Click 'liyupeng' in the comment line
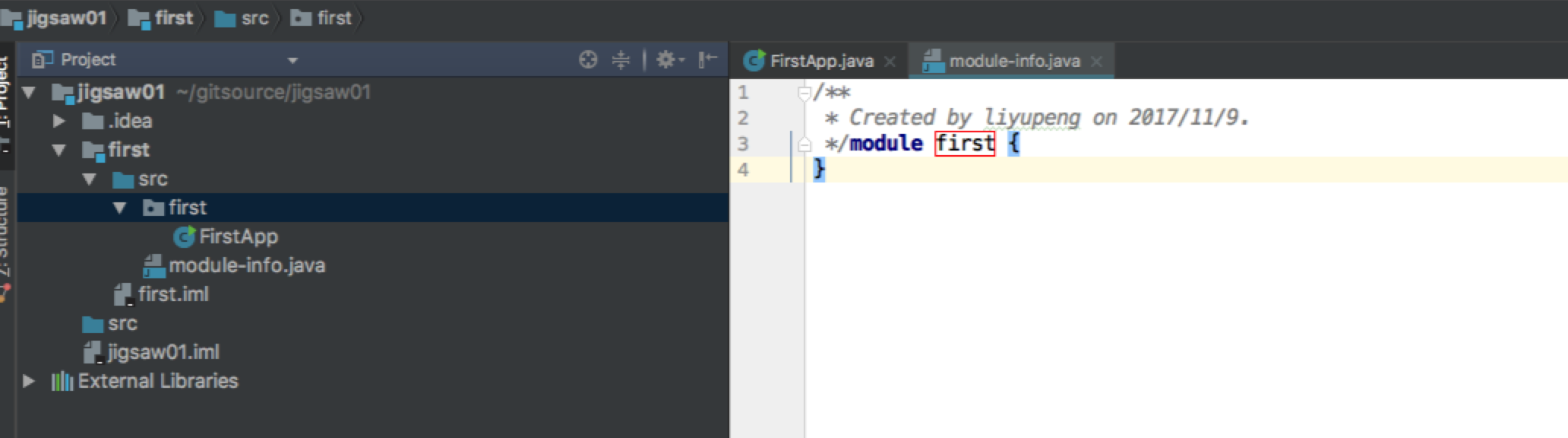The image size is (1568, 438). tap(1032, 118)
